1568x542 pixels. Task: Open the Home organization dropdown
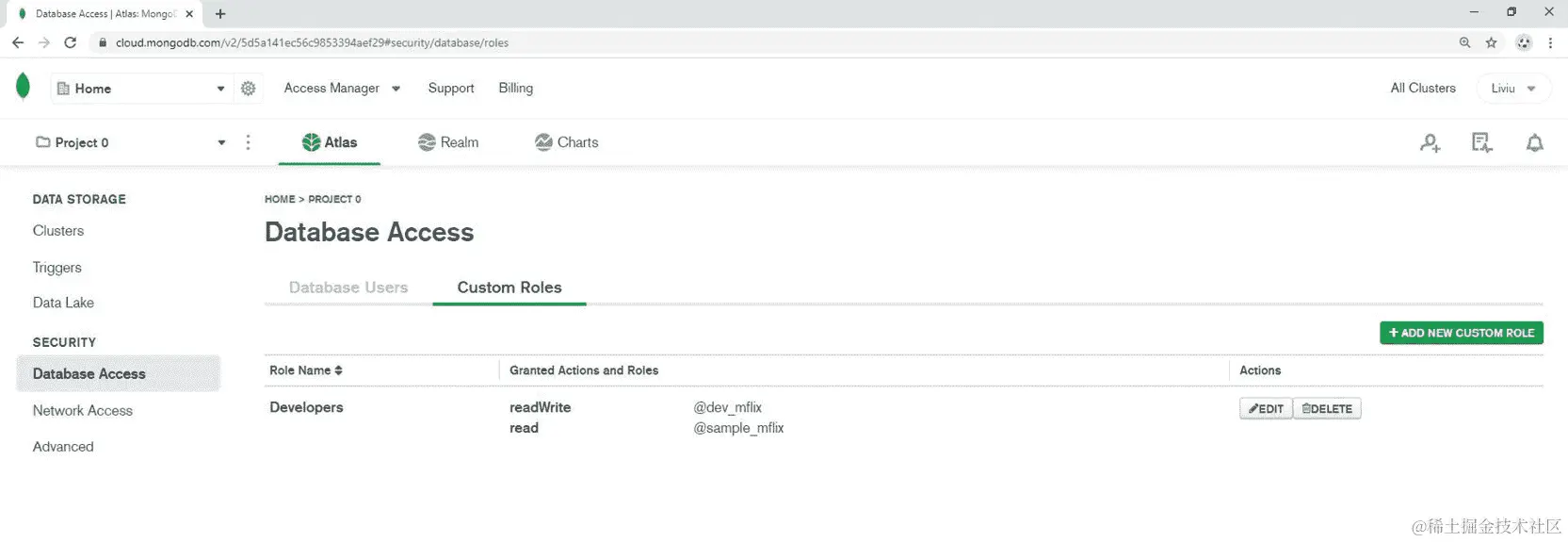click(x=141, y=89)
